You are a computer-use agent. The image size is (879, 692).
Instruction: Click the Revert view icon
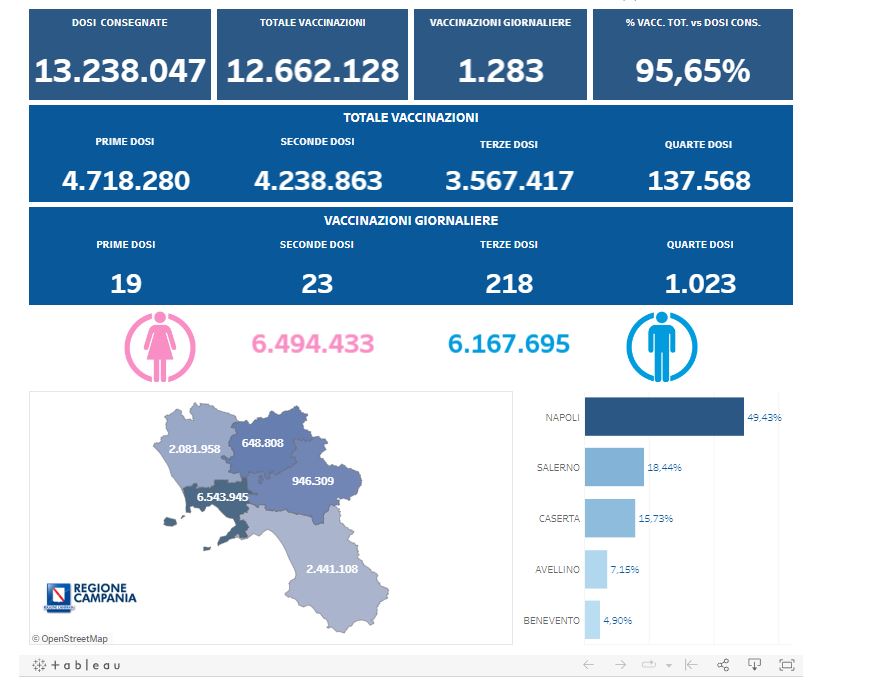pos(691,665)
